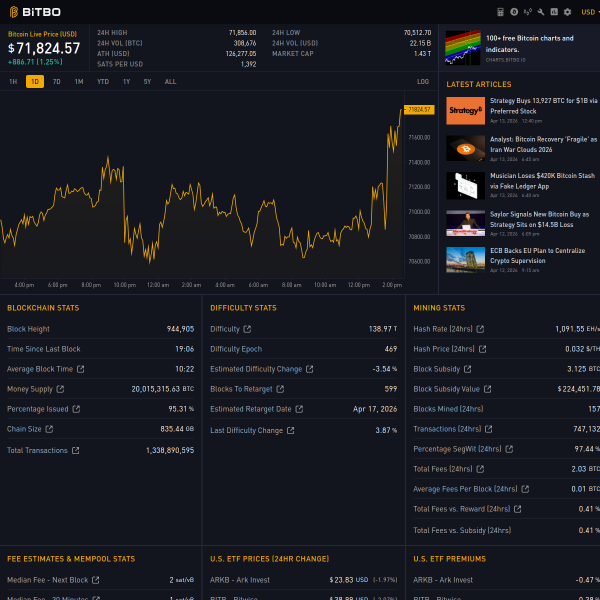The width and height of the screenshot is (600, 600).
Task: Open external link icon next to Estimated Difficulty Change
Action: [x=310, y=369]
